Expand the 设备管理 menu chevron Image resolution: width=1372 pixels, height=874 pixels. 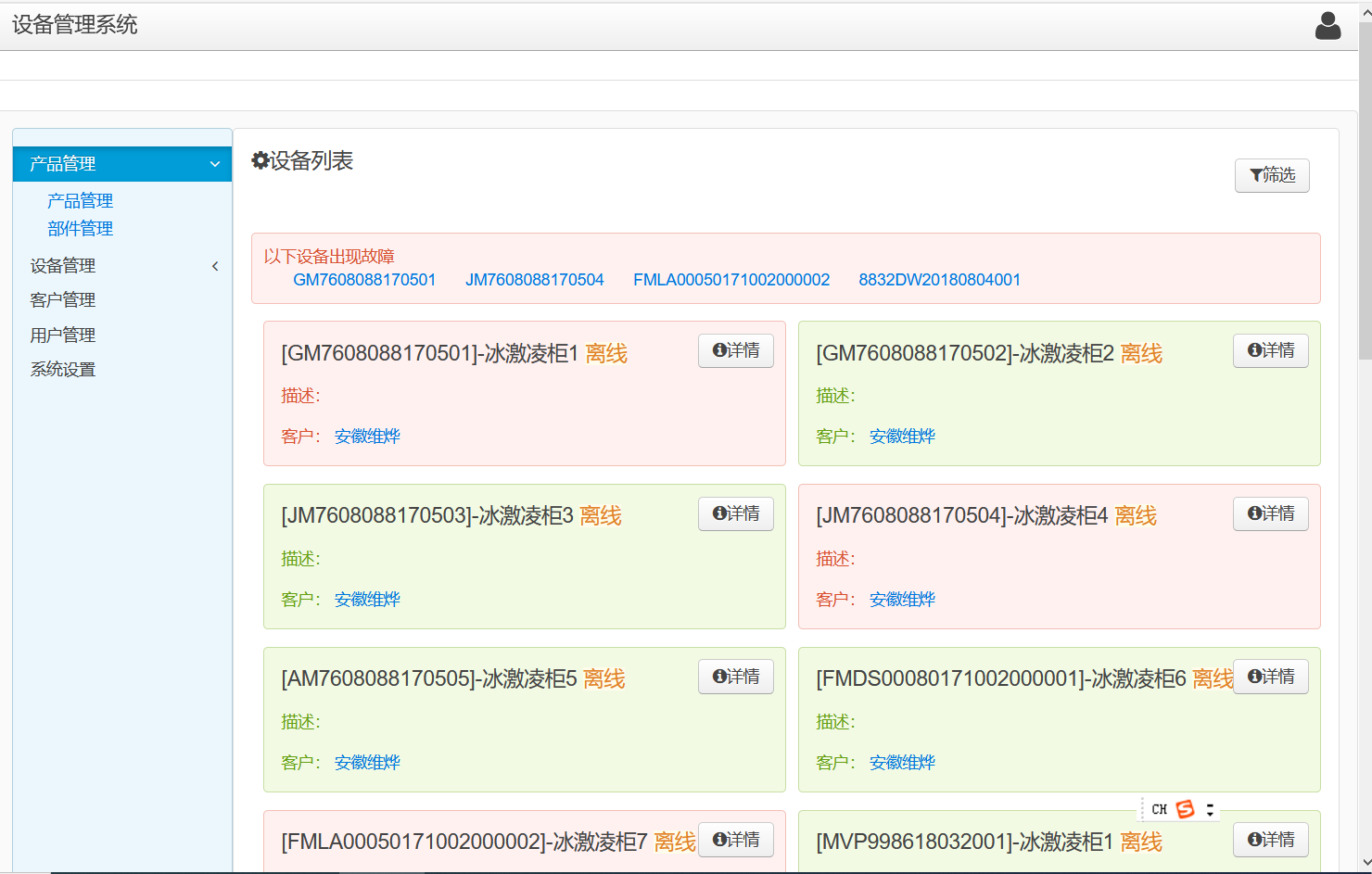[x=215, y=266]
